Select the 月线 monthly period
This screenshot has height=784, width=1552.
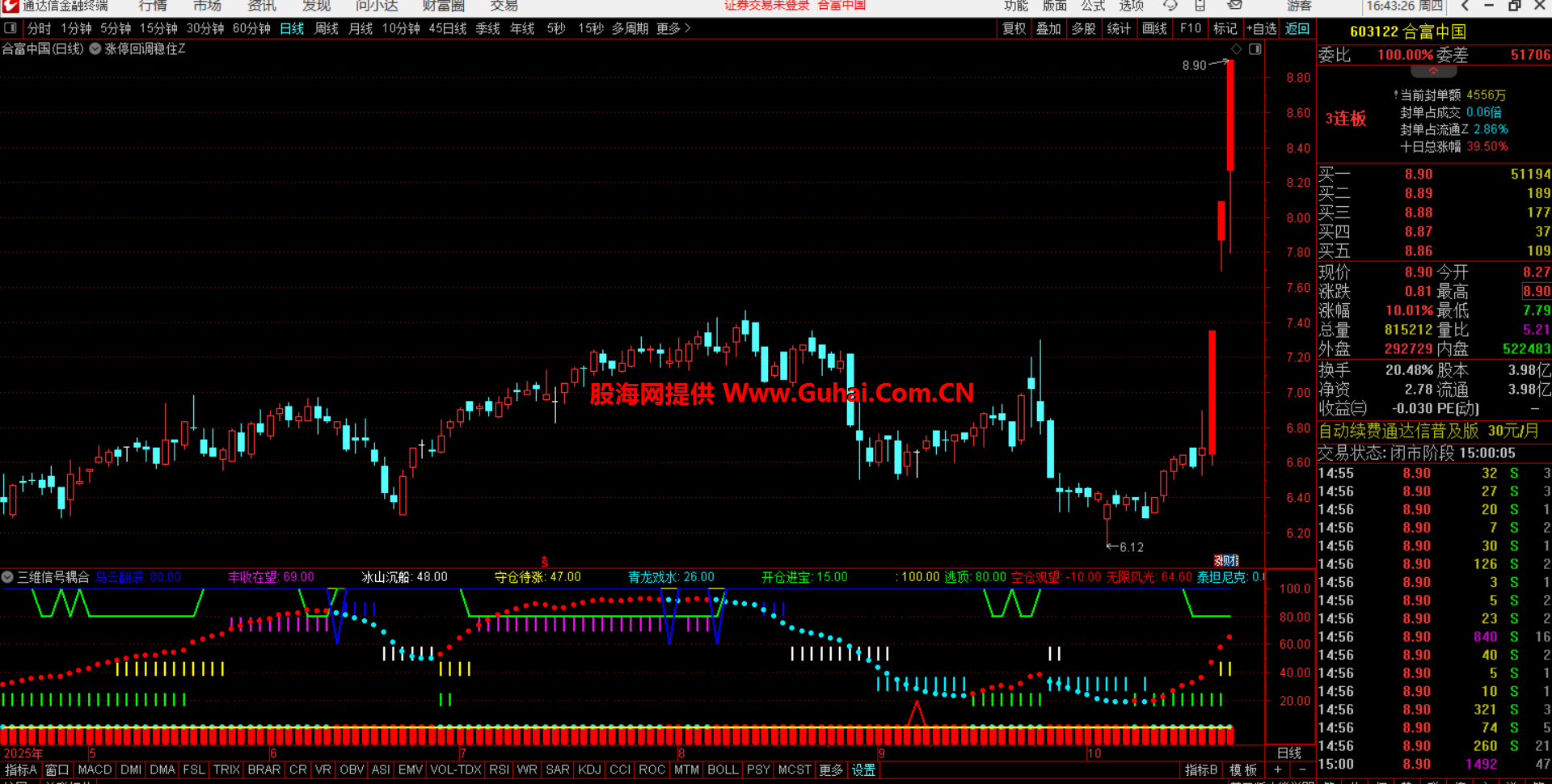click(361, 28)
